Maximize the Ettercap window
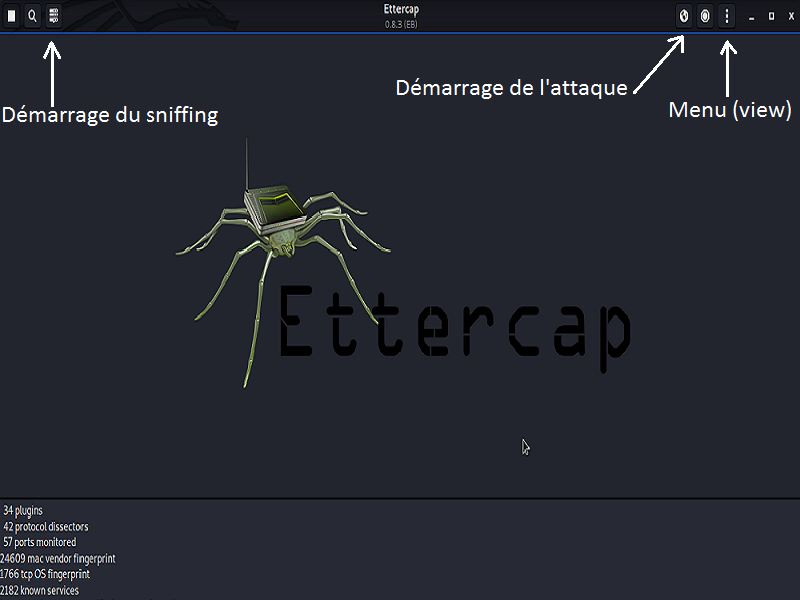The height and width of the screenshot is (600, 800). tap(771, 16)
